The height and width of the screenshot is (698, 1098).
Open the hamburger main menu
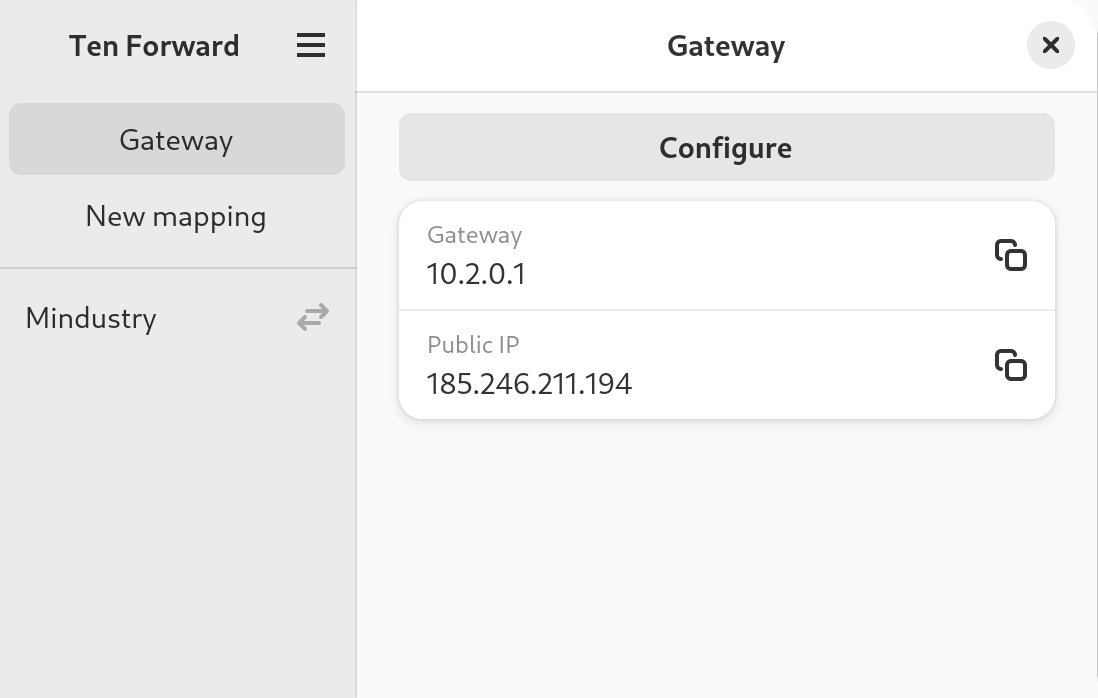click(x=311, y=46)
